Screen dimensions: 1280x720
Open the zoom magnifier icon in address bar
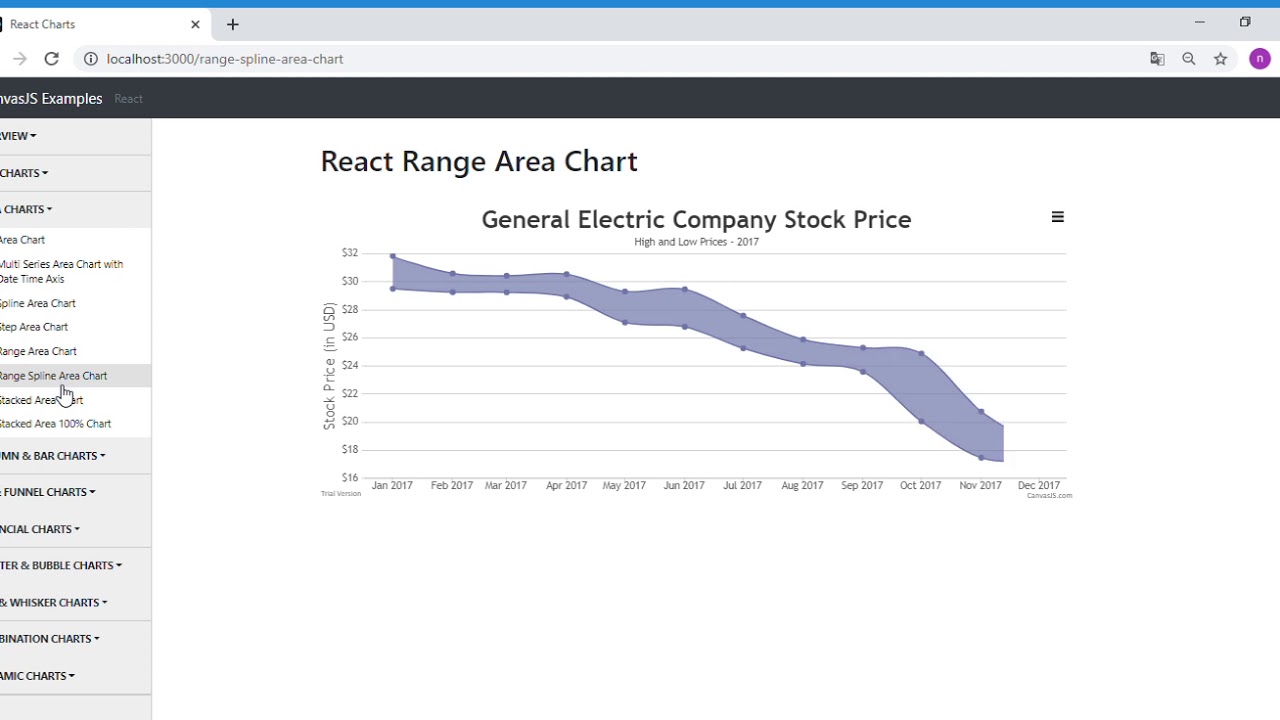click(1189, 59)
